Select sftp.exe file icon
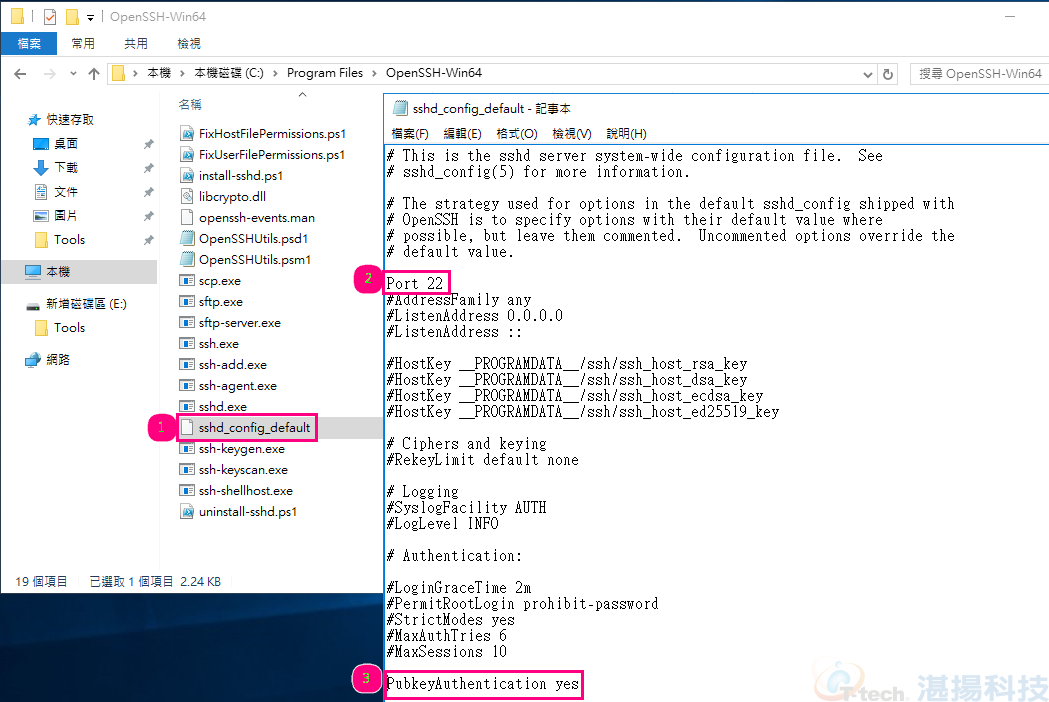The image size is (1049, 702). coord(187,302)
